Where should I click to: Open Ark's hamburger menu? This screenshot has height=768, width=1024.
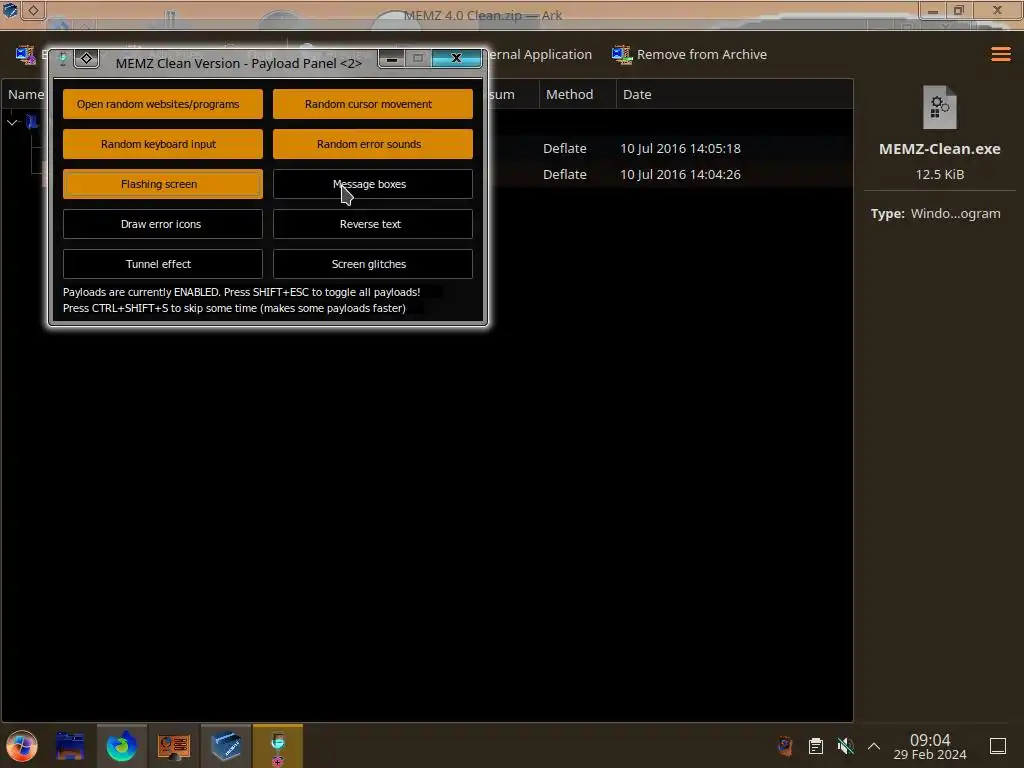pyautogui.click(x=1000, y=54)
